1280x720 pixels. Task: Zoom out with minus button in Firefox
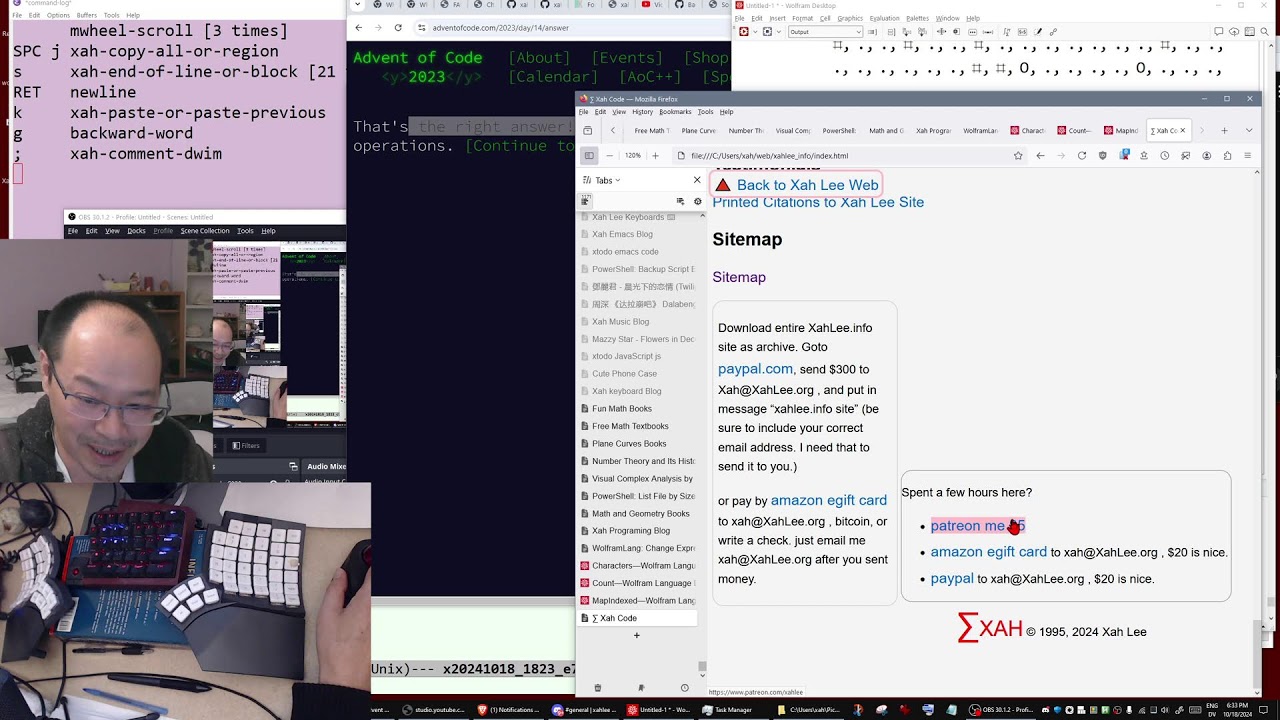click(x=609, y=156)
